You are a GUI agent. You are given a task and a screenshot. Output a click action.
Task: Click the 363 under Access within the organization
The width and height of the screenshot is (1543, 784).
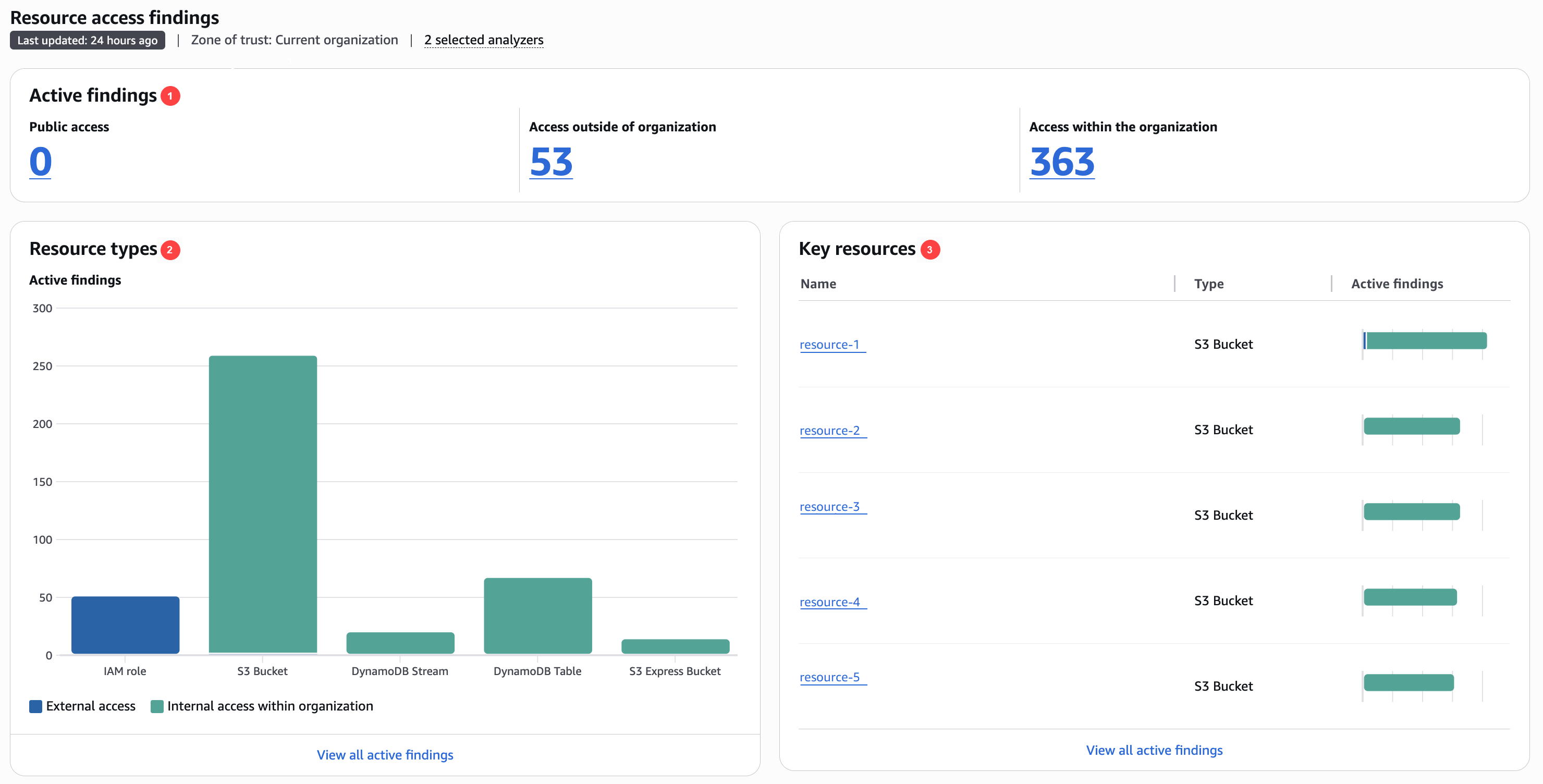(1061, 161)
